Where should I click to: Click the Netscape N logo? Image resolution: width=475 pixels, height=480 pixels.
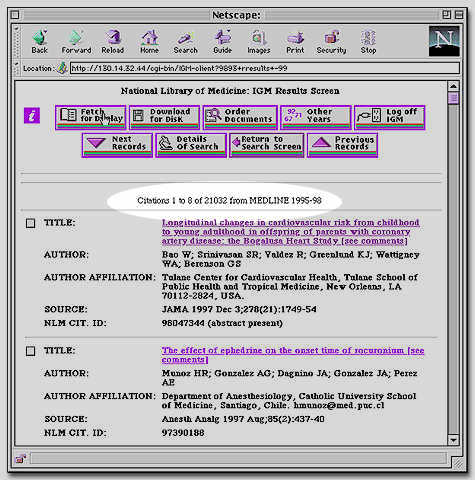pyautogui.click(x=444, y=41)
